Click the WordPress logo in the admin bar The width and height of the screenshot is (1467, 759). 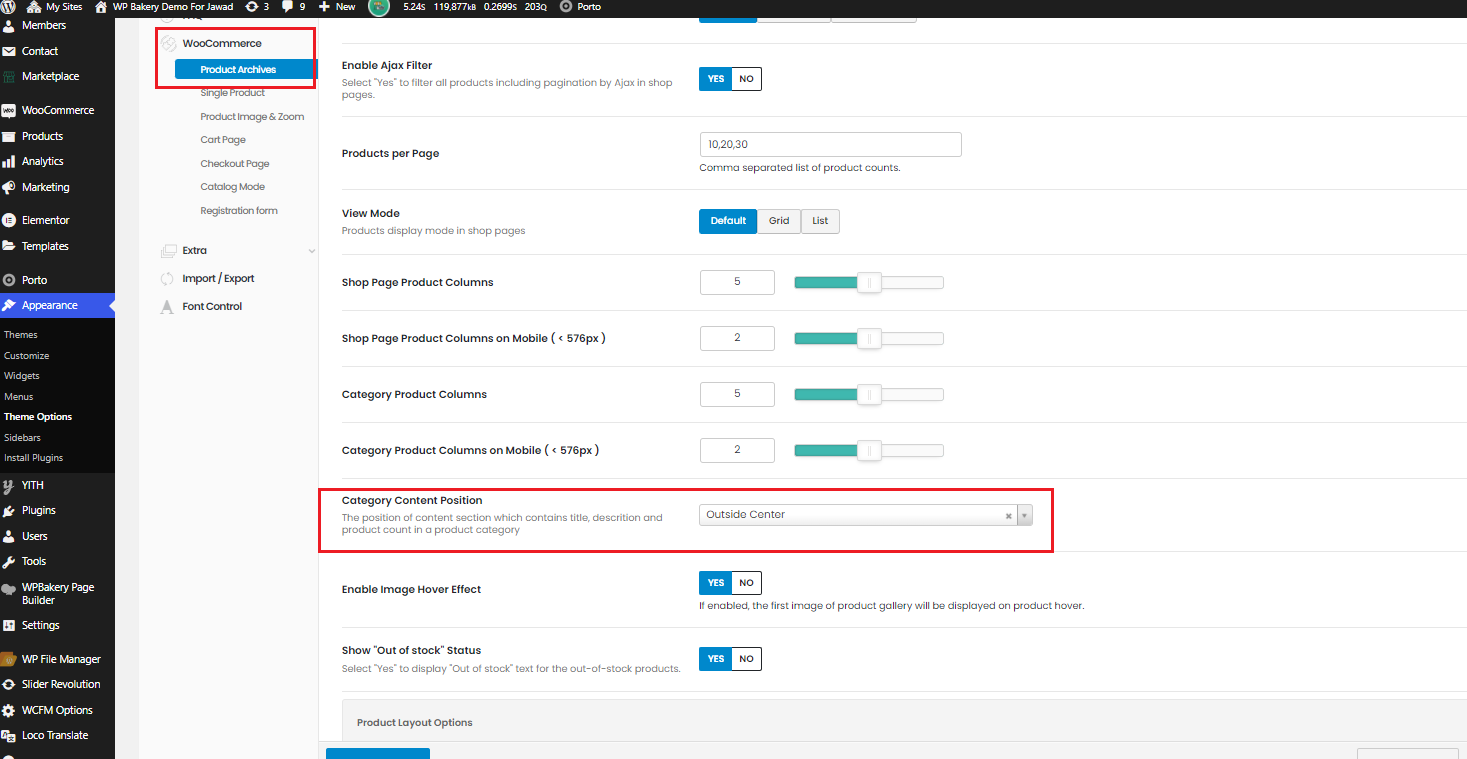click(x=9, y=7)
